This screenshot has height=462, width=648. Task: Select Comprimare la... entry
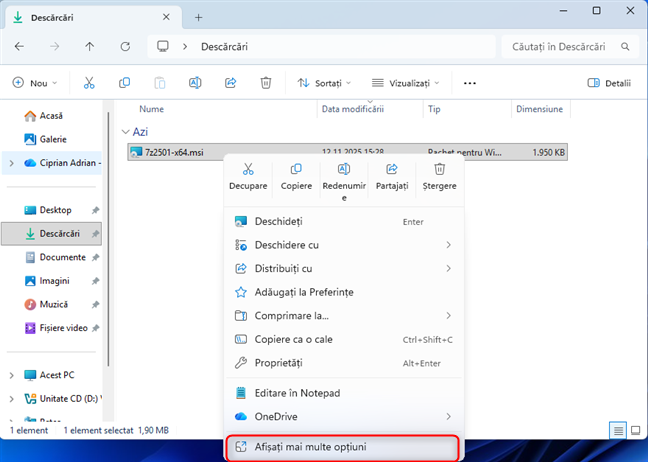343,316
